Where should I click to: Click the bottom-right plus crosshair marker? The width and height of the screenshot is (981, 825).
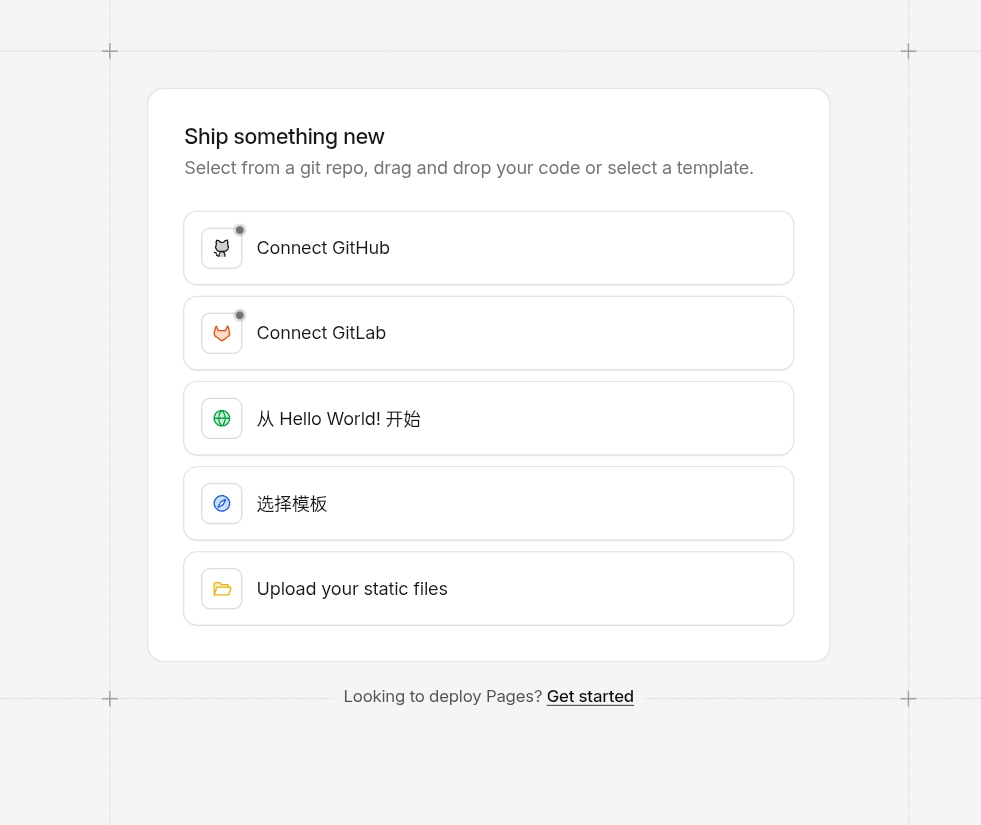click(908, 698)
